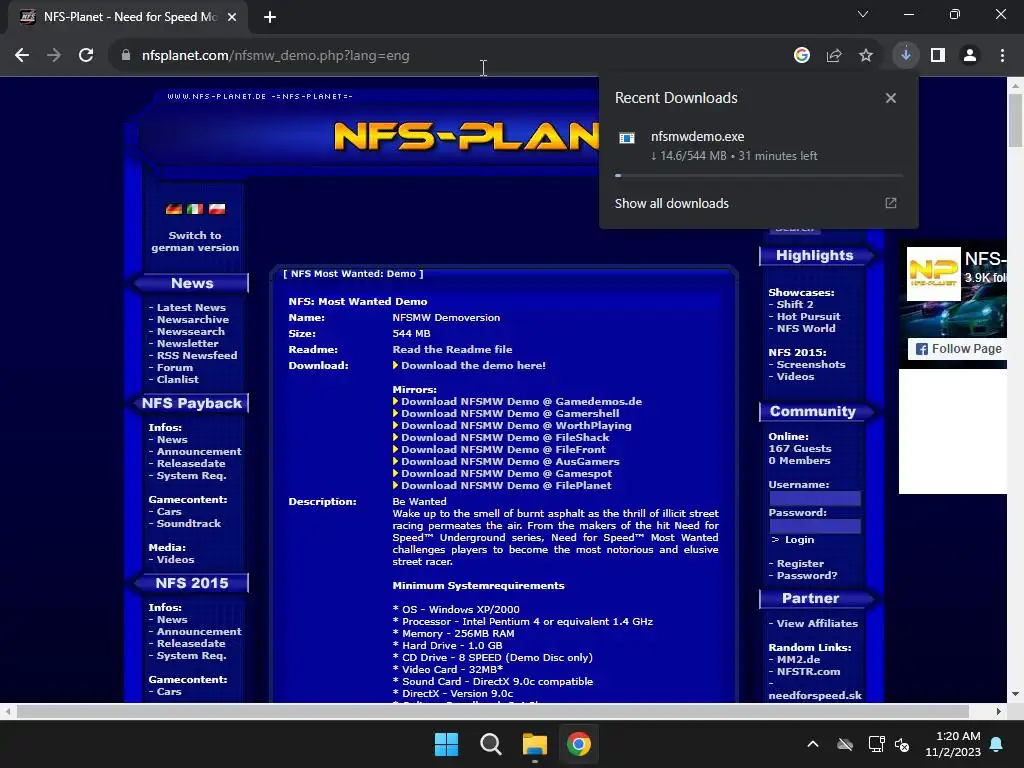Open NFS Payback Releasedate link

tap(191, 464)
